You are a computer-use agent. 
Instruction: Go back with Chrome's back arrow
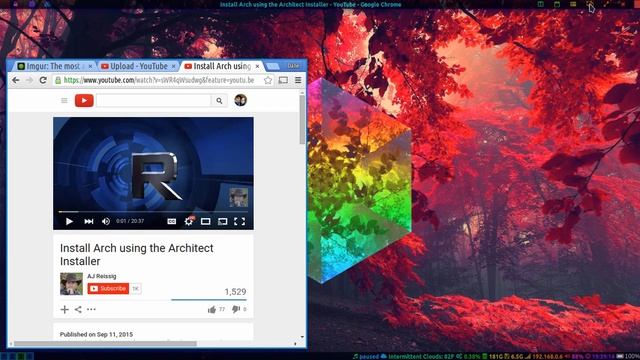click(16, 80)
